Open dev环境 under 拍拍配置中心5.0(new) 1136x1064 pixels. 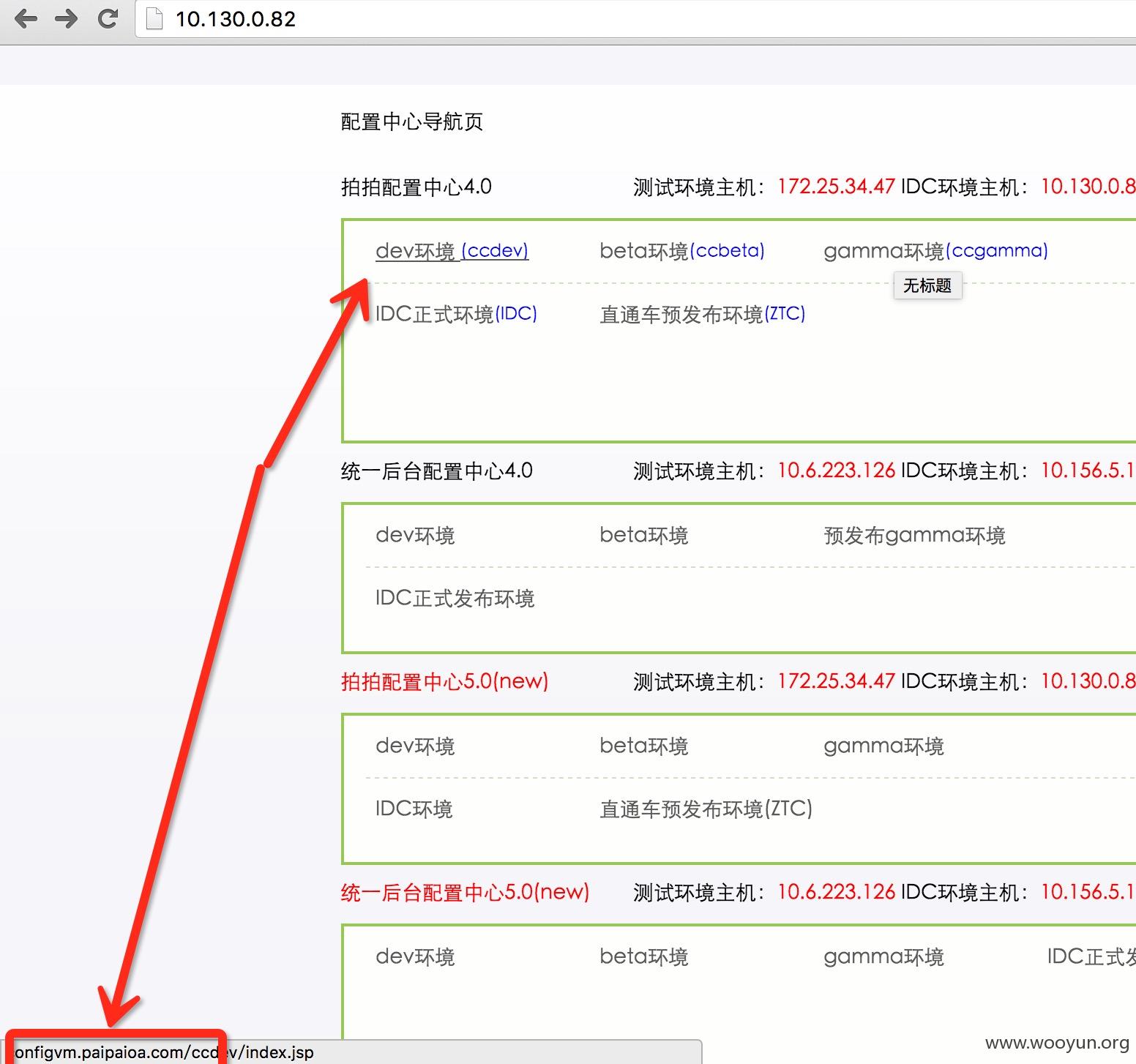(x=415, y=746)
